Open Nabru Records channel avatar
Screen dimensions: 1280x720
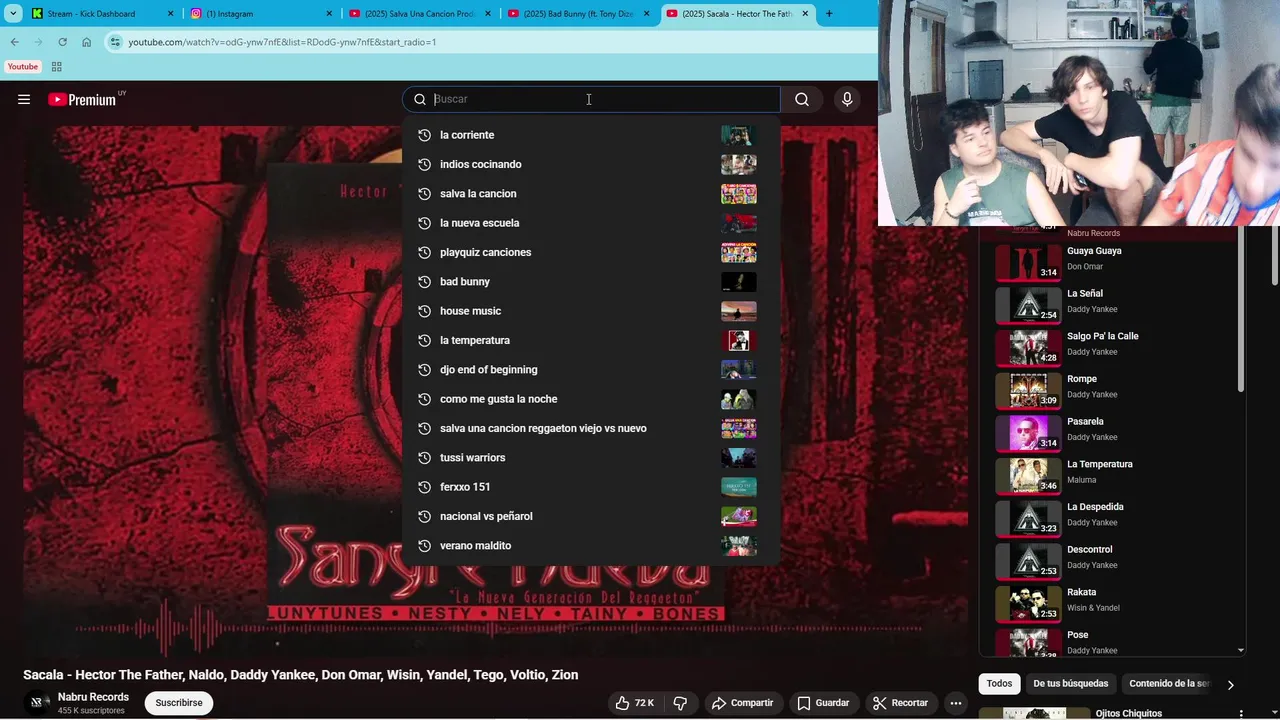tap(38, 703)
